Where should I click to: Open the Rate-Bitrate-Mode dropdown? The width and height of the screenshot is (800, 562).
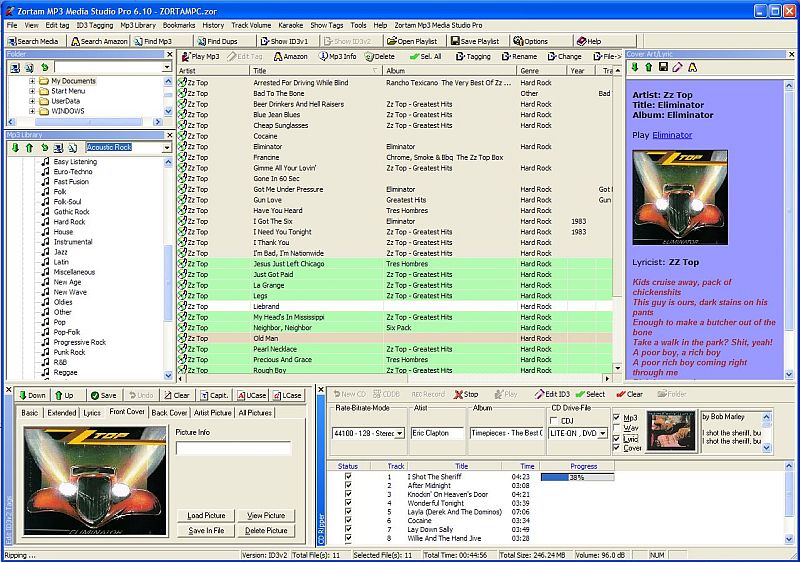[400, 433]
